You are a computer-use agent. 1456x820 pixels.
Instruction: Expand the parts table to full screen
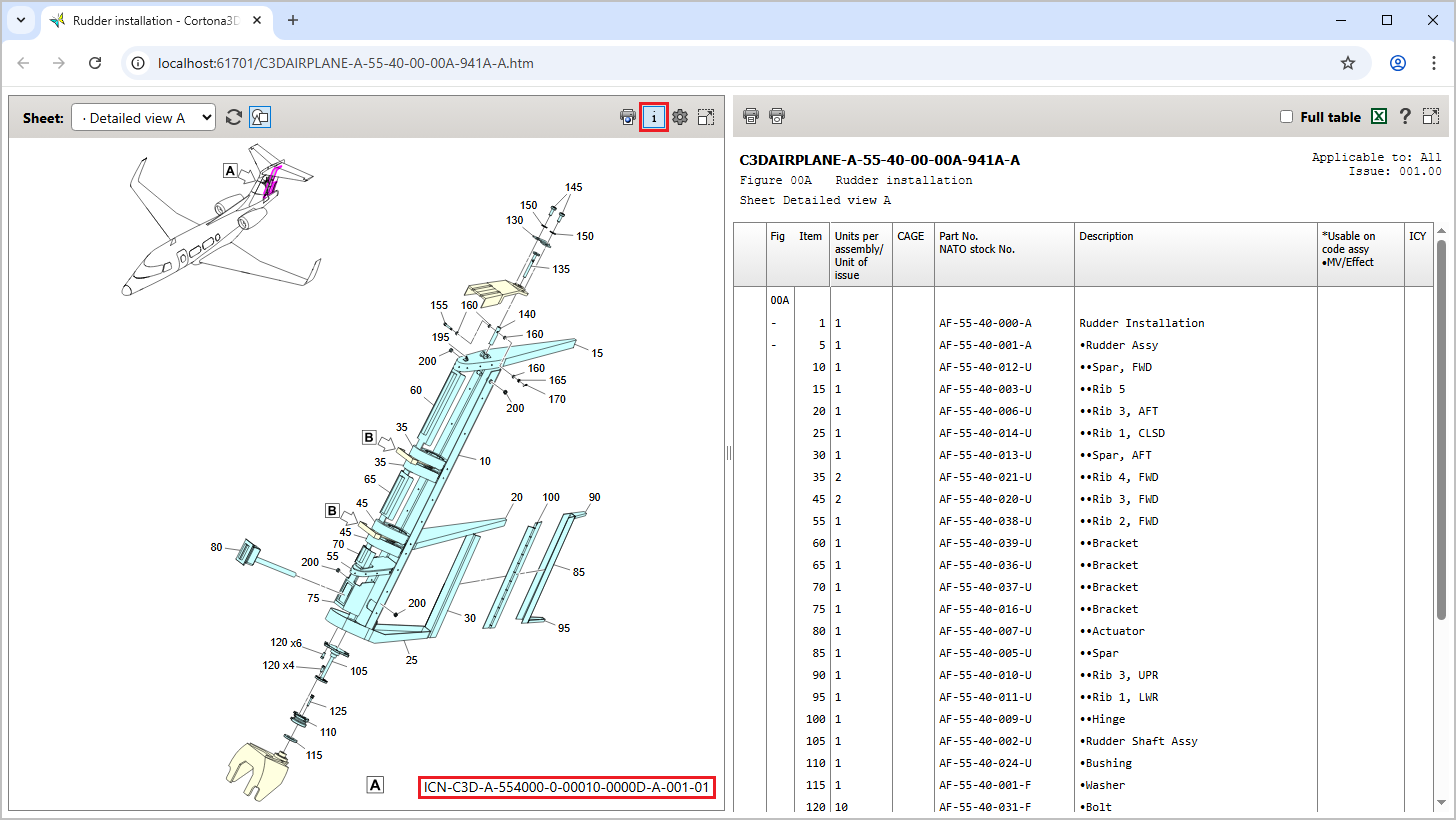1431,116
